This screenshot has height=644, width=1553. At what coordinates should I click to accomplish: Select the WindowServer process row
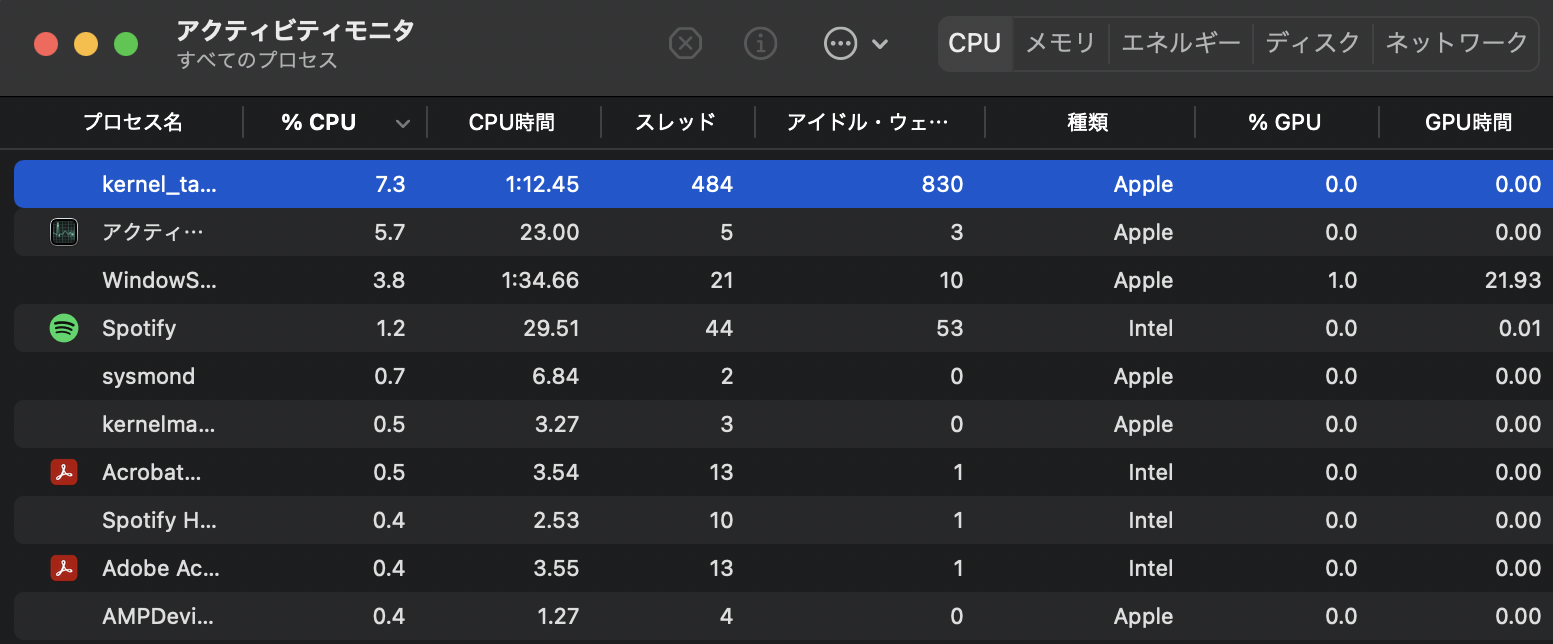[160, 280]
